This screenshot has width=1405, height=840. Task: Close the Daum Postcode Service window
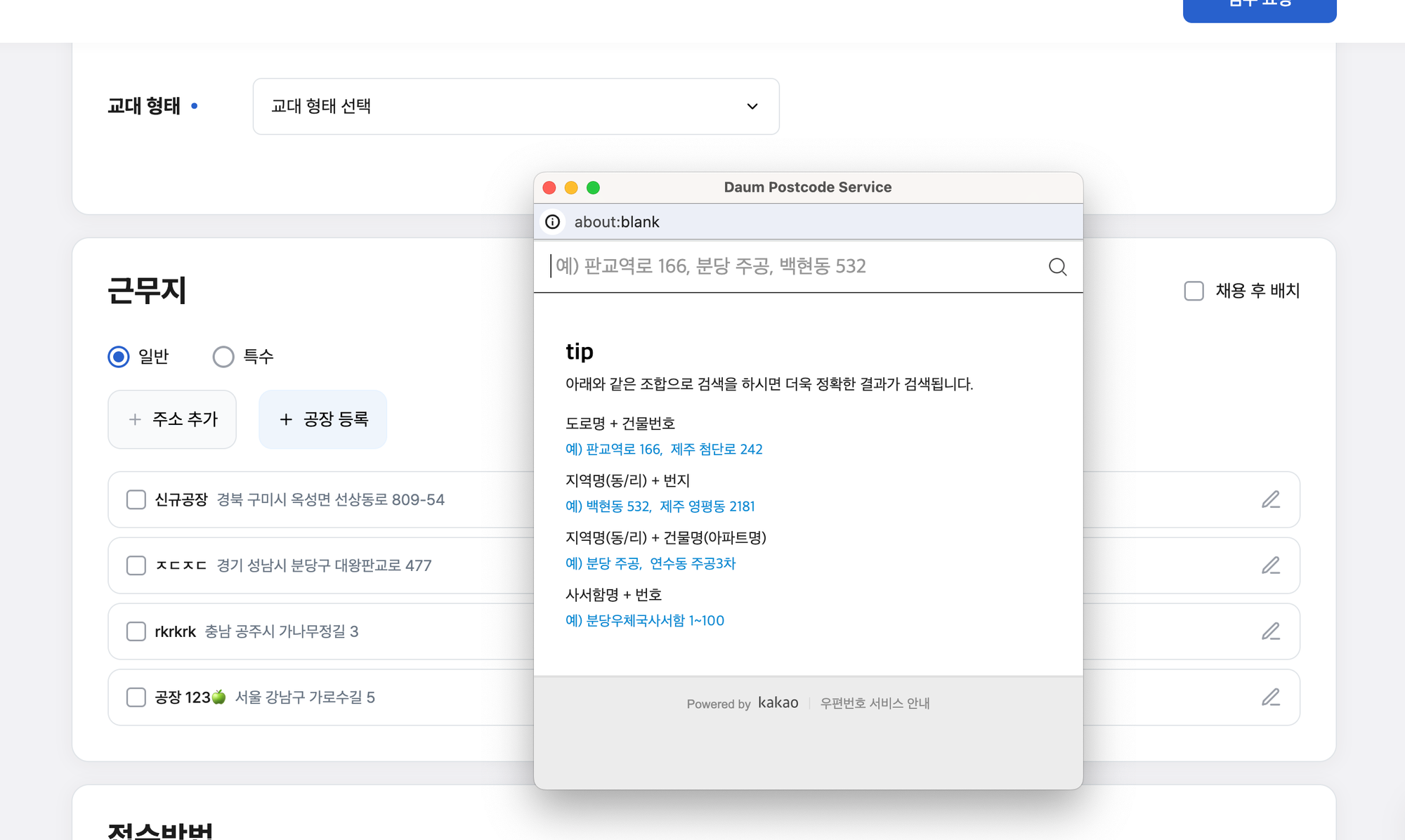[549, 188]
